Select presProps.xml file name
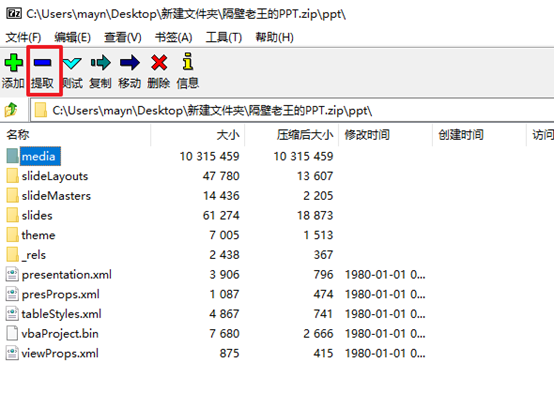 [60, 294]
